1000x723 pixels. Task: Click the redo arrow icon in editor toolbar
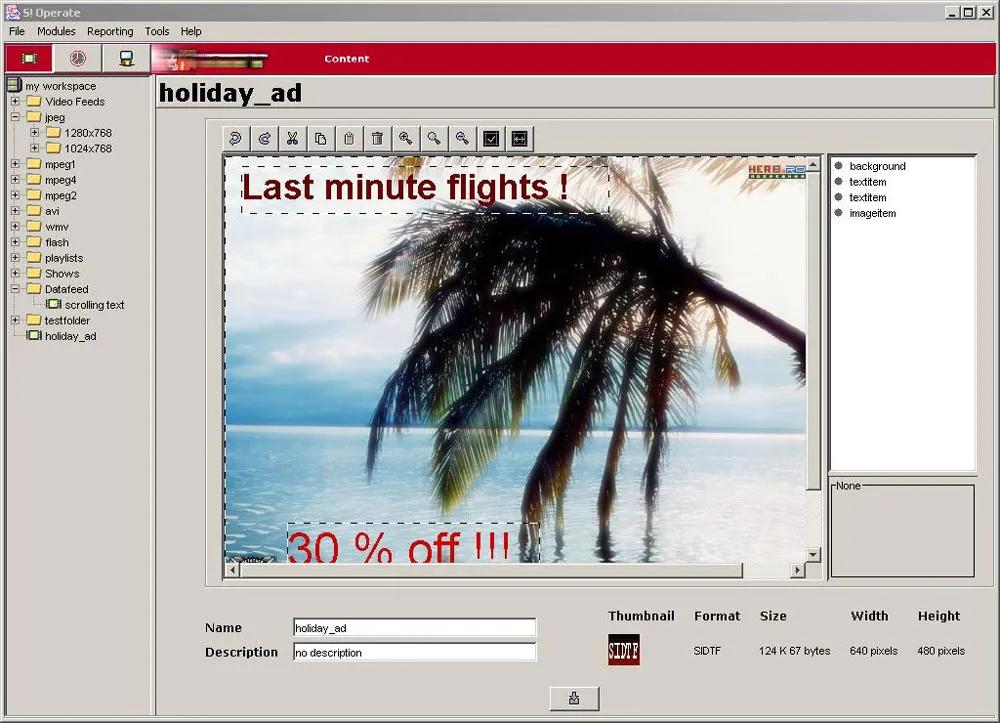264,139
